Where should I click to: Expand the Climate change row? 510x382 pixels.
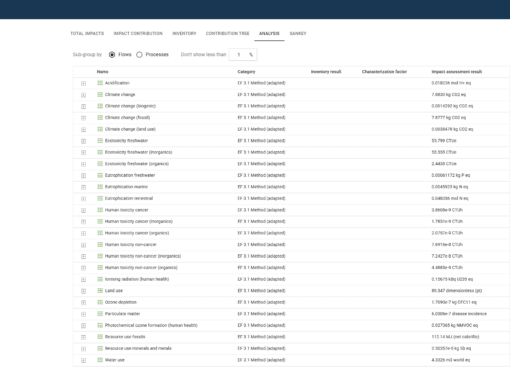(83, 95)
